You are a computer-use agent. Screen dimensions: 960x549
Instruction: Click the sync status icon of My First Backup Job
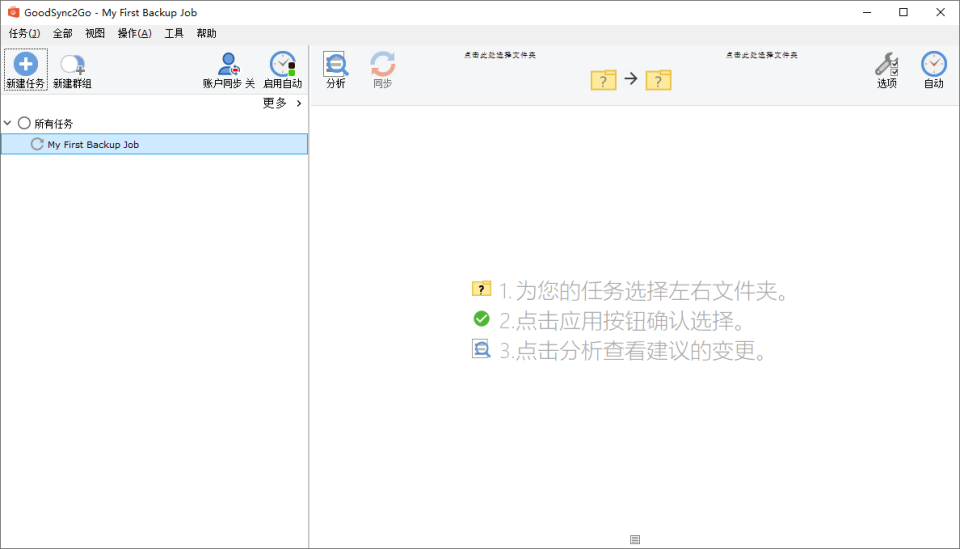[x=37, y=144]
